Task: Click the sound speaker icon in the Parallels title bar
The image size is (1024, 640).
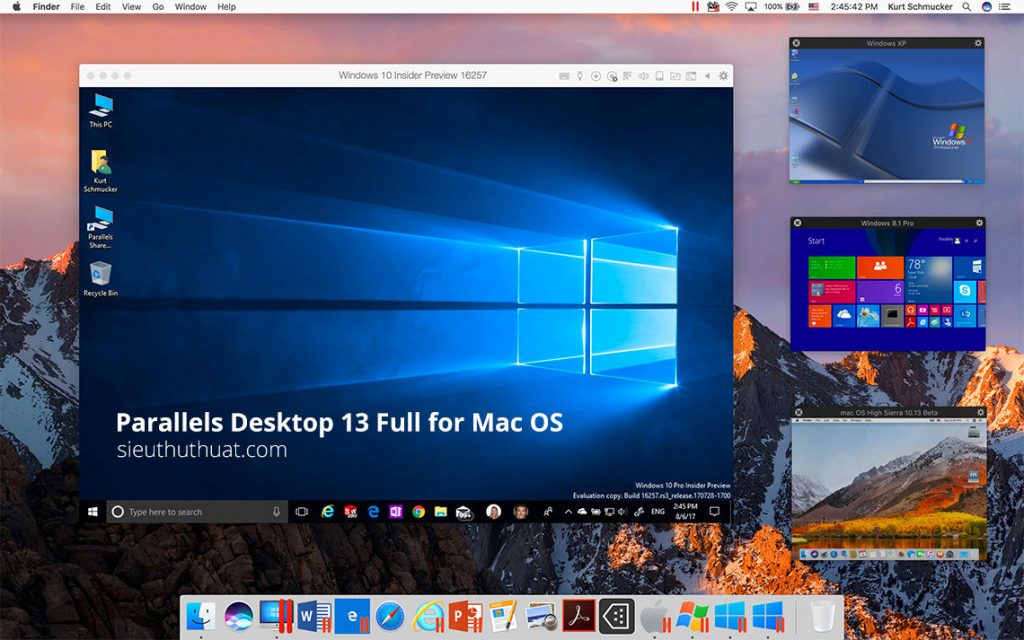Action: (643, 76)
